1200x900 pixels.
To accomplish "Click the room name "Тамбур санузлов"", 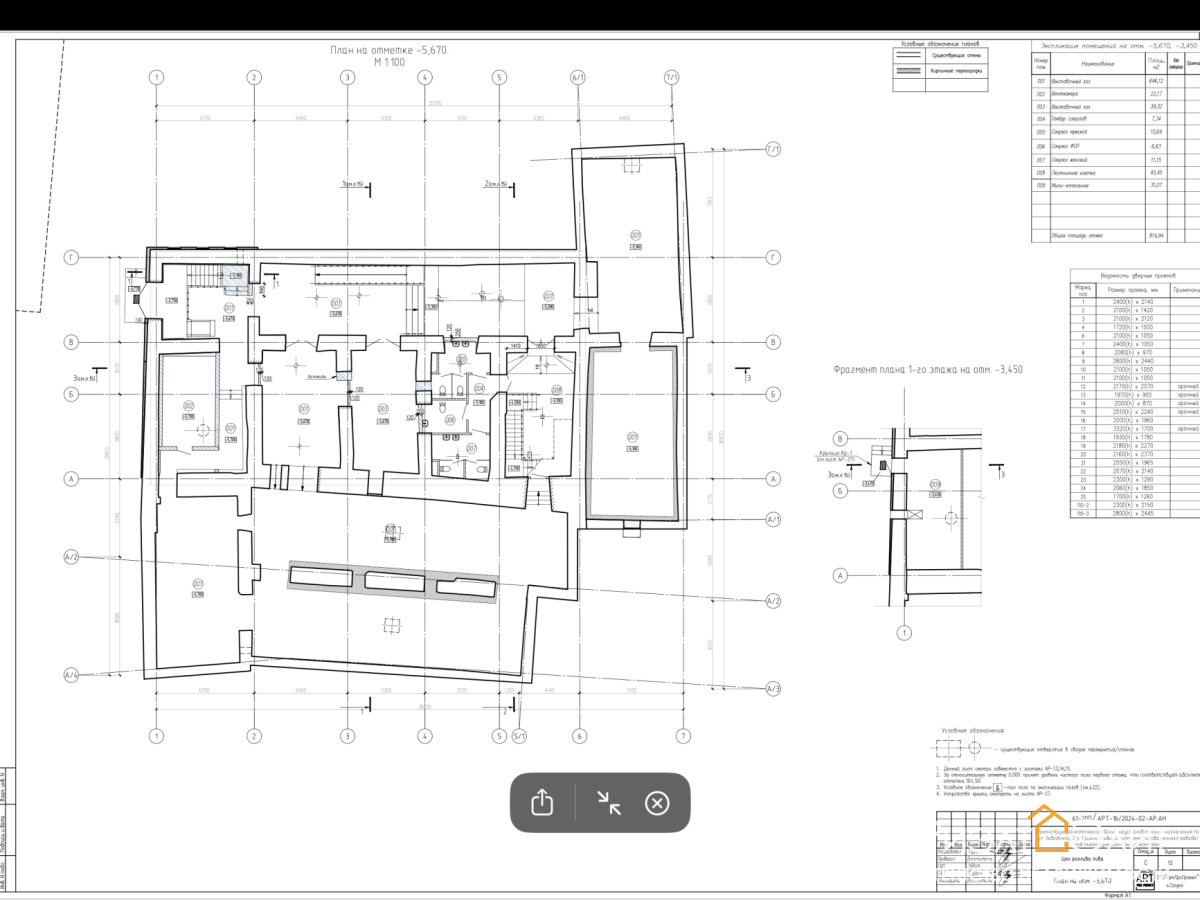I will coord(1069,119).
